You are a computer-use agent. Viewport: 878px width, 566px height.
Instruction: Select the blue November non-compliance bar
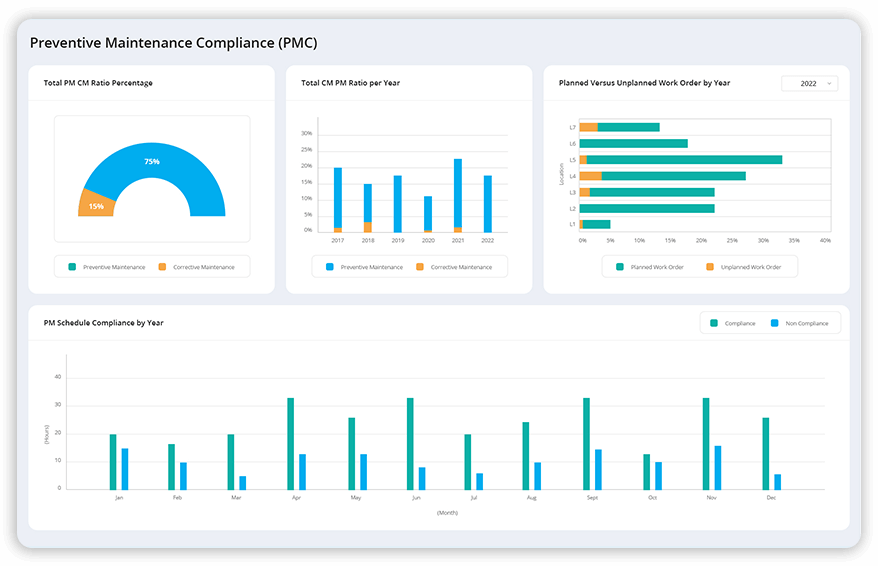click(x=717, y=467)
